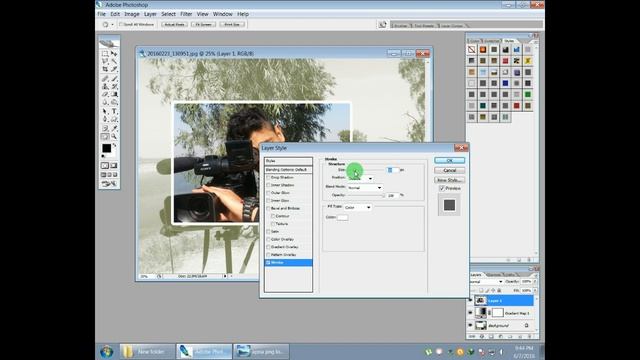The width and height of the screenshot is (640, 360).
Task: Hide the Background layer
Action: [470, 325]
